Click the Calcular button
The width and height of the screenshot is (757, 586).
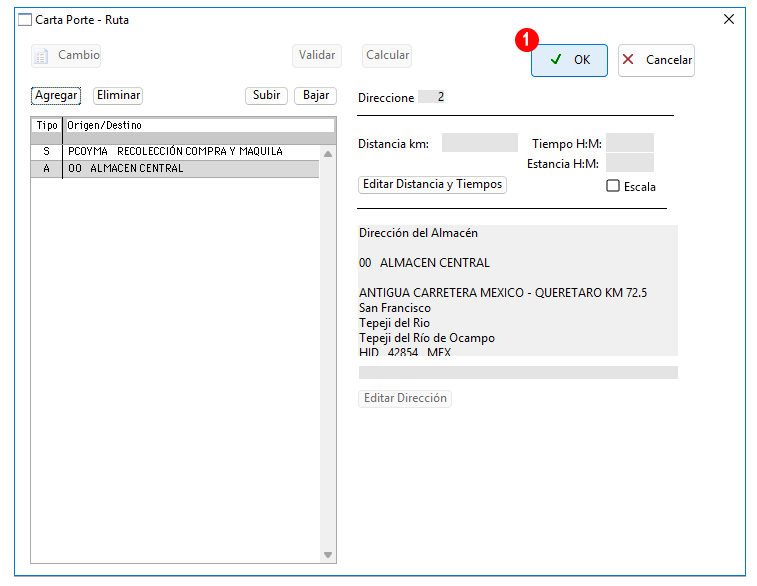click(x=387, y=56)
